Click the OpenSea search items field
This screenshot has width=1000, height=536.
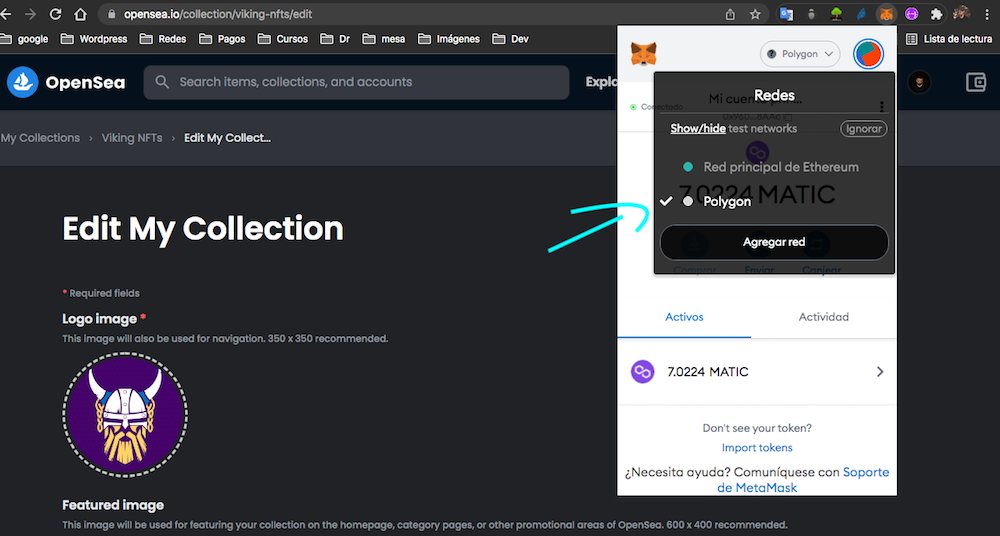(357, 82)
